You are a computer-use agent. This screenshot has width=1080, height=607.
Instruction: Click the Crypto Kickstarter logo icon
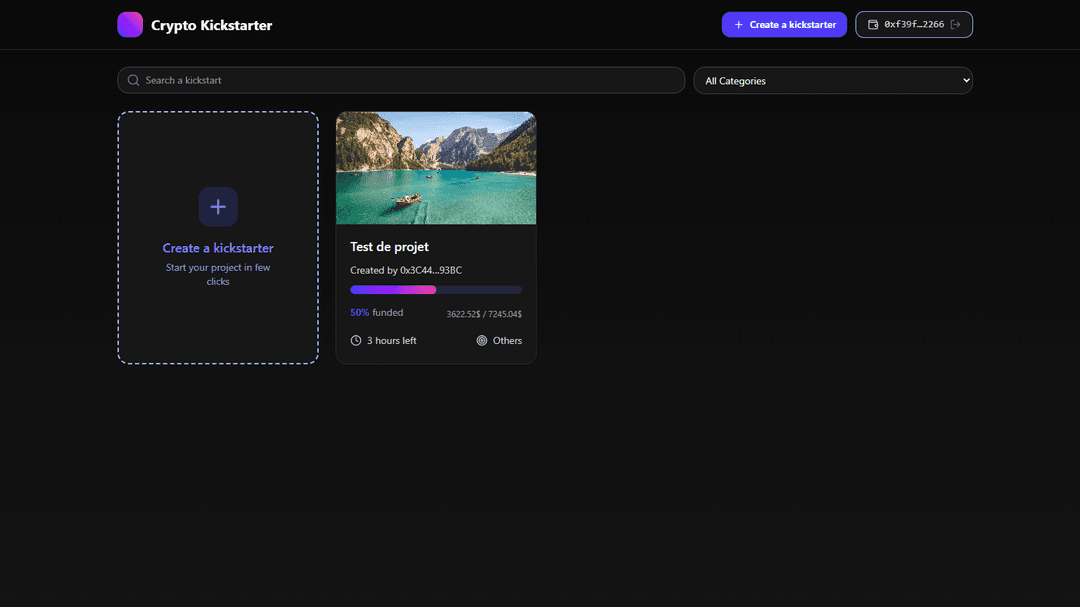[130, 24]
